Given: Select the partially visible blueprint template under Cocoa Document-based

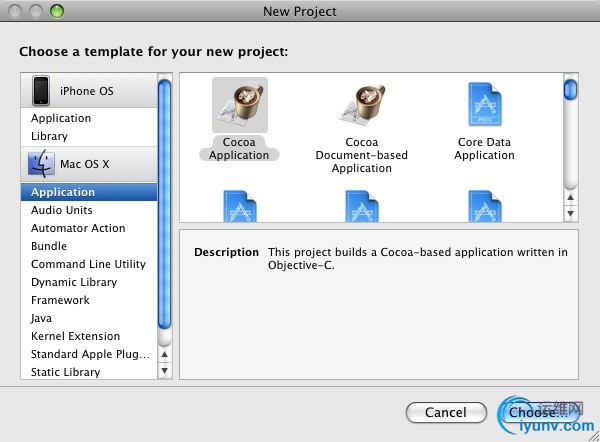Looking at the screenshot, I should coord(362,206).
